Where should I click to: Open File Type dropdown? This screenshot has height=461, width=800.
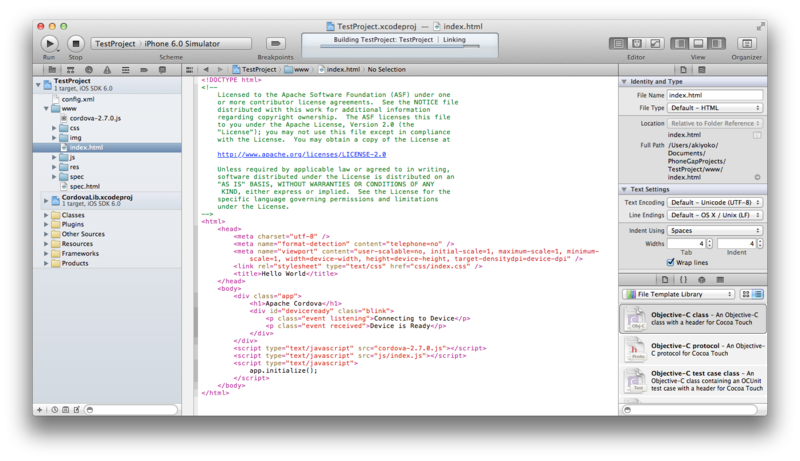point(715,108)
